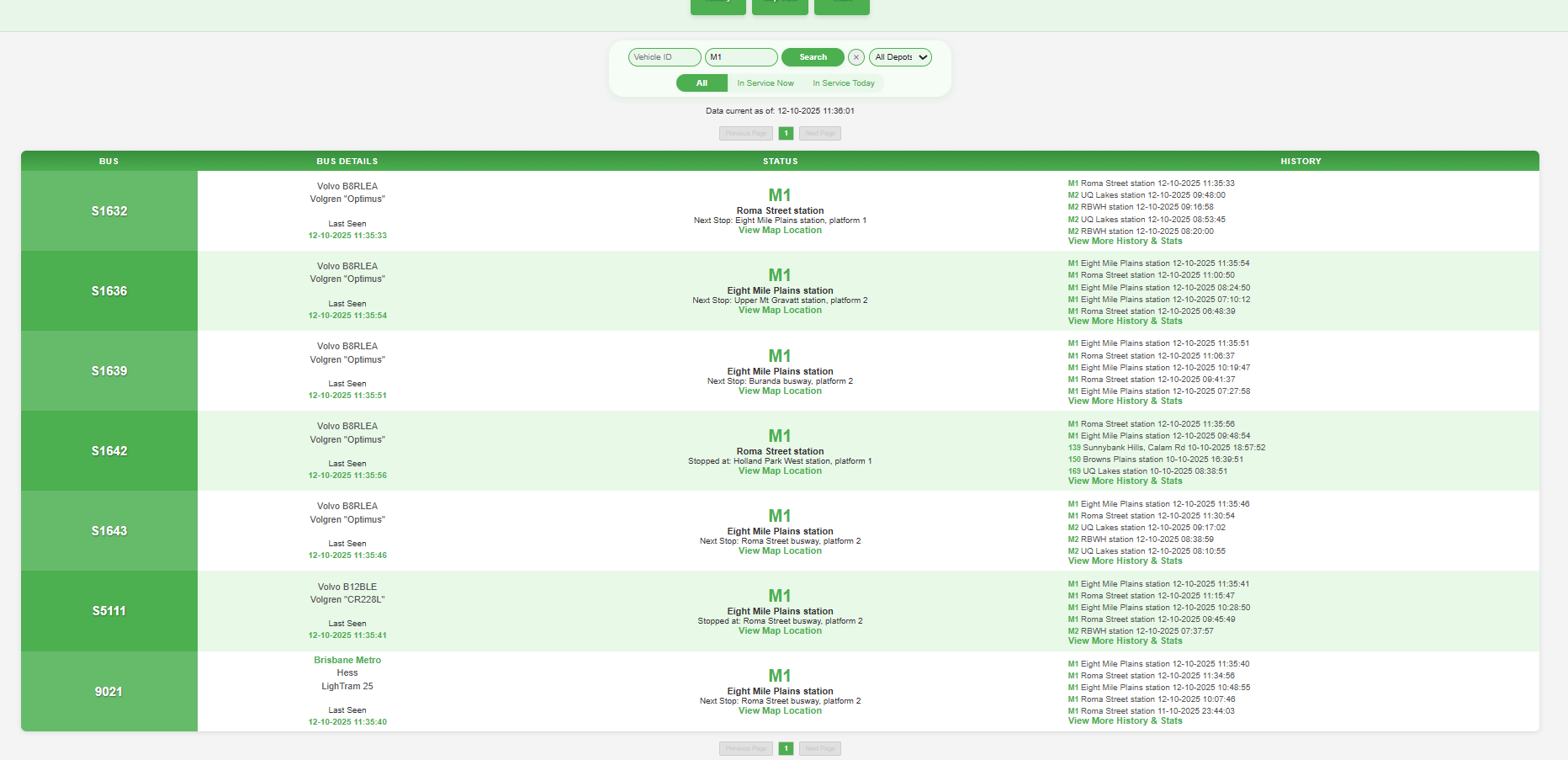The height and width of the screenshot is (760, 1568).
Task: Focus the route field containing M1
Action: coord(740,57)
